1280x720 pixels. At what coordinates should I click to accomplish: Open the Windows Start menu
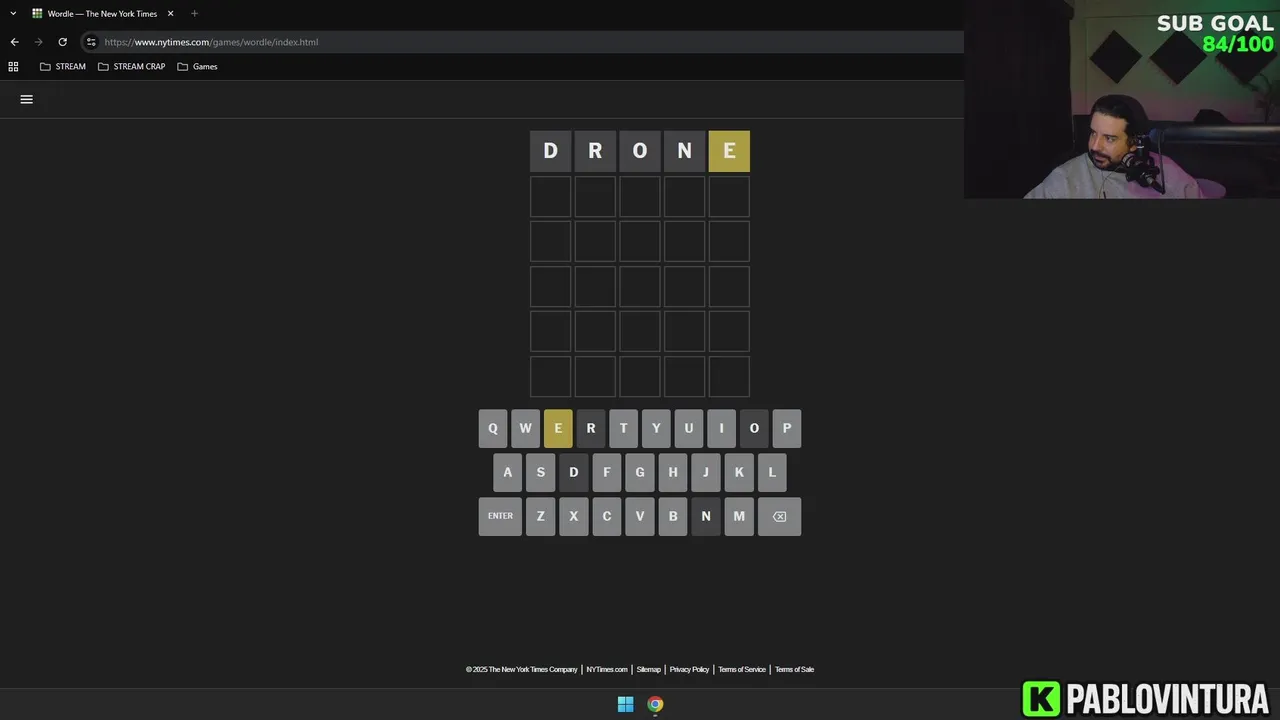(625, 704)
